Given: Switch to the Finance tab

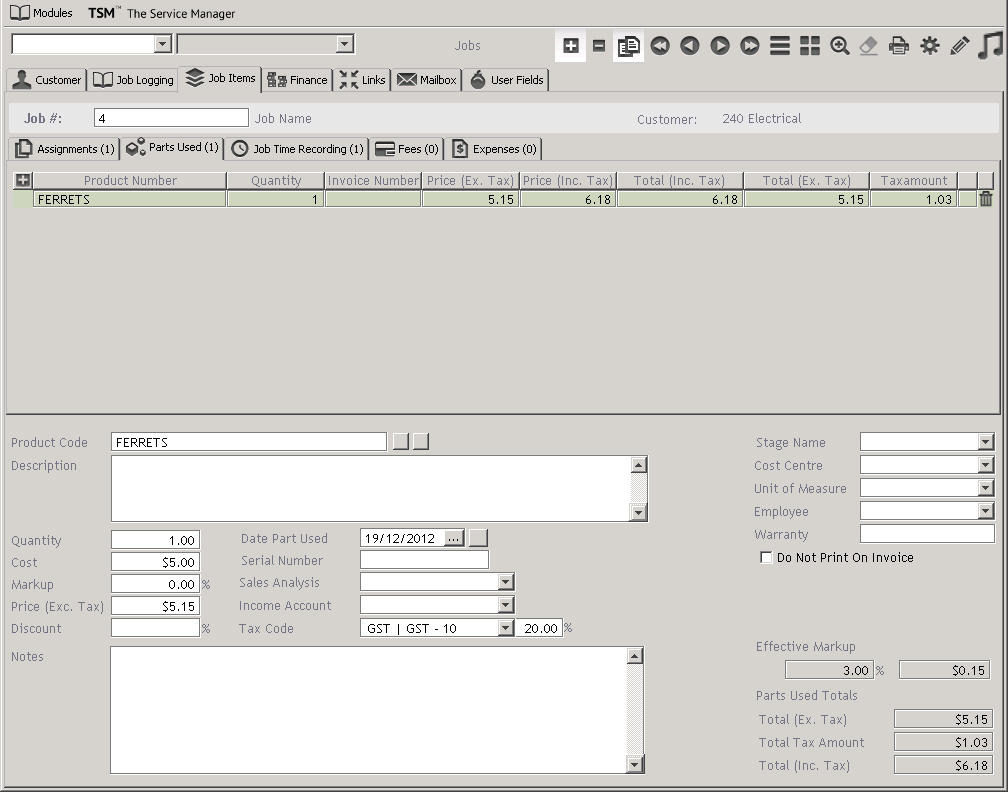Looking at the screenshot, I should pos(298,80).
